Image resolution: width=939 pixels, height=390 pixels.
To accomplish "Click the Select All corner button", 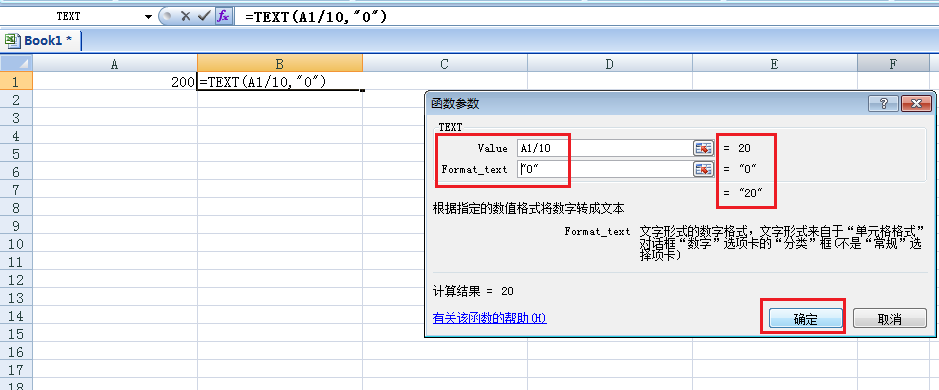I will point(16,64).
